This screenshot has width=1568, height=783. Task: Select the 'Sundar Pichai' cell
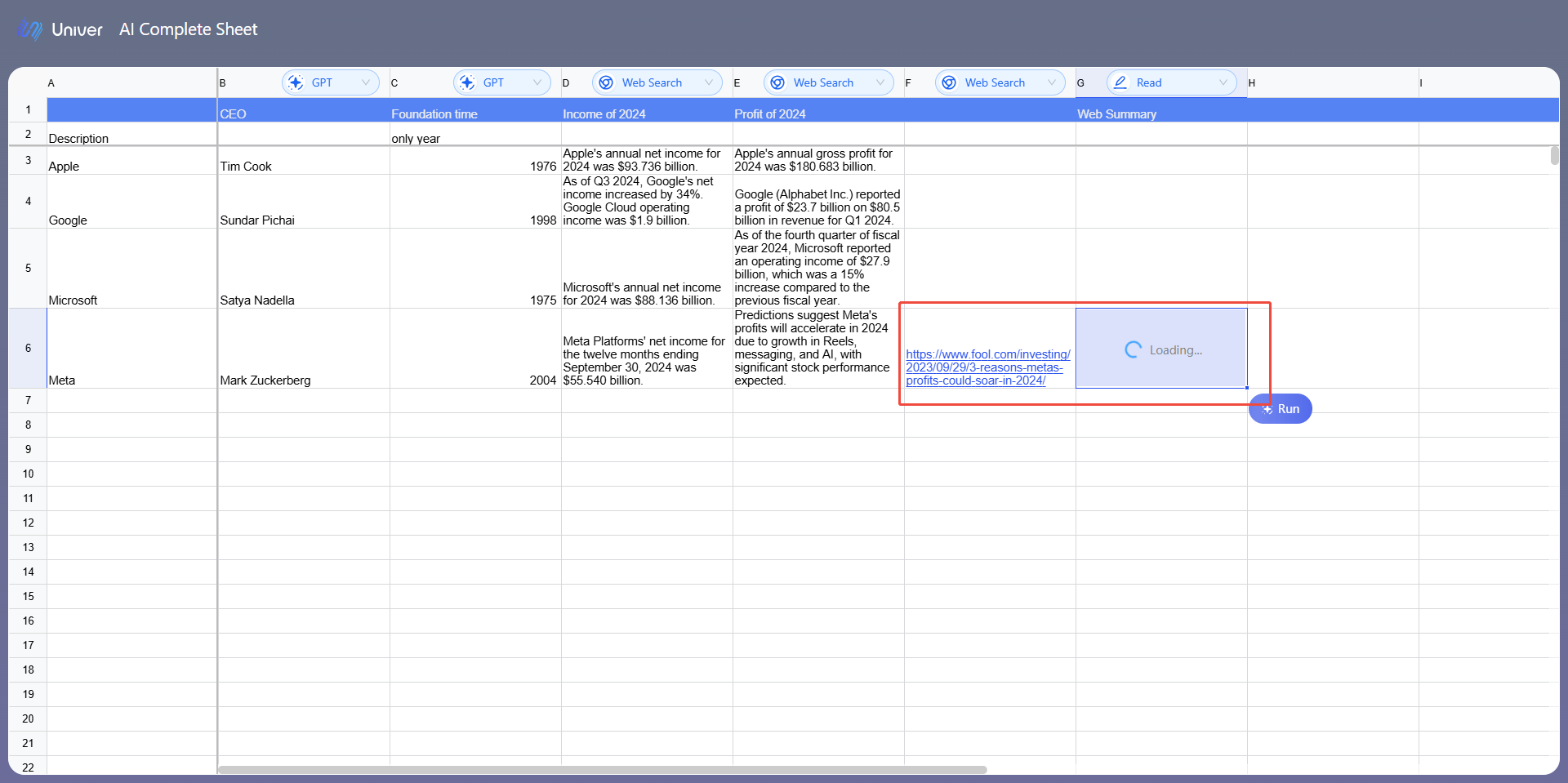tap(304, 202)
